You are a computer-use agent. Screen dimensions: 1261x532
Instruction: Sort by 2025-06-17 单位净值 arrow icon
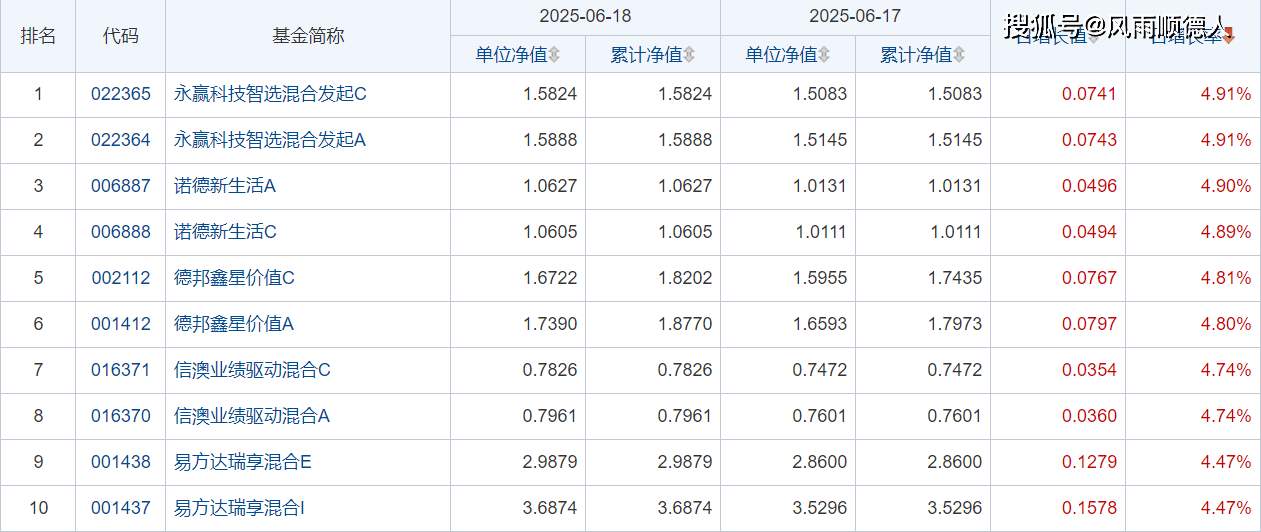(x=824, y=55)
